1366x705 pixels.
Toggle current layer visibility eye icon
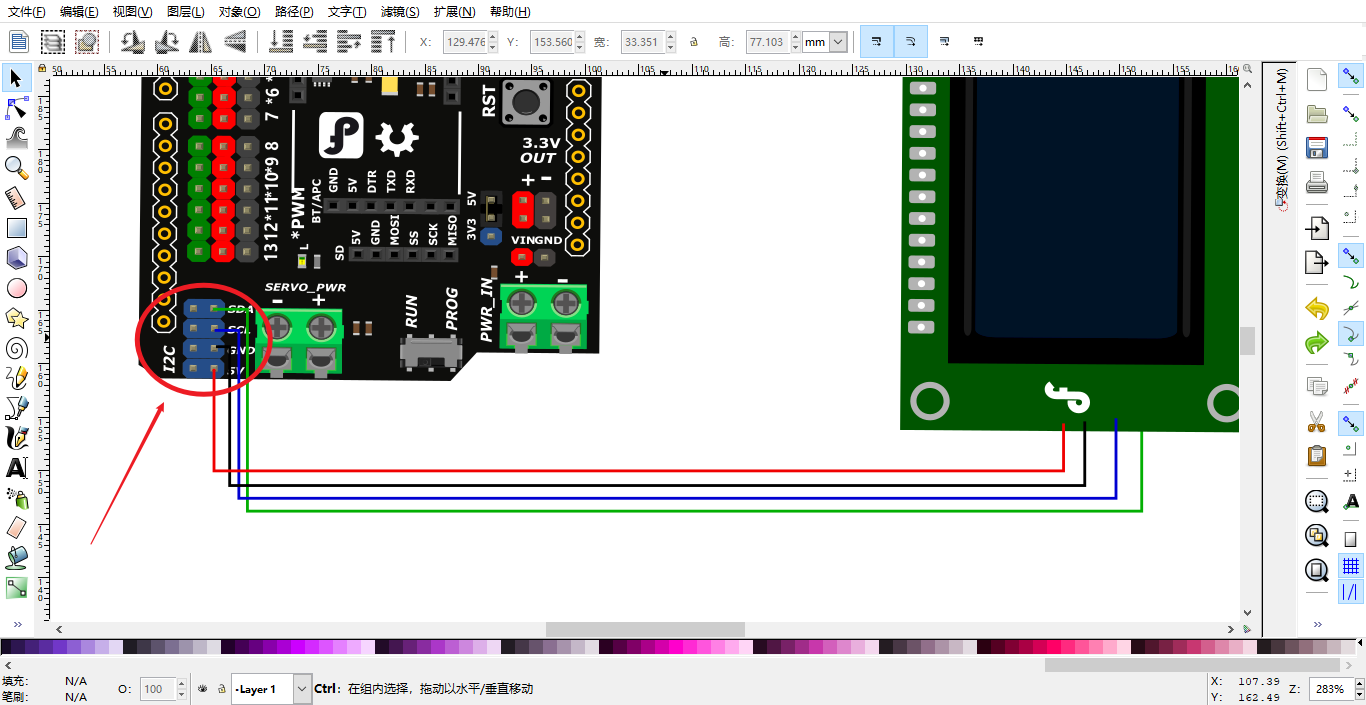click(203, 689)
